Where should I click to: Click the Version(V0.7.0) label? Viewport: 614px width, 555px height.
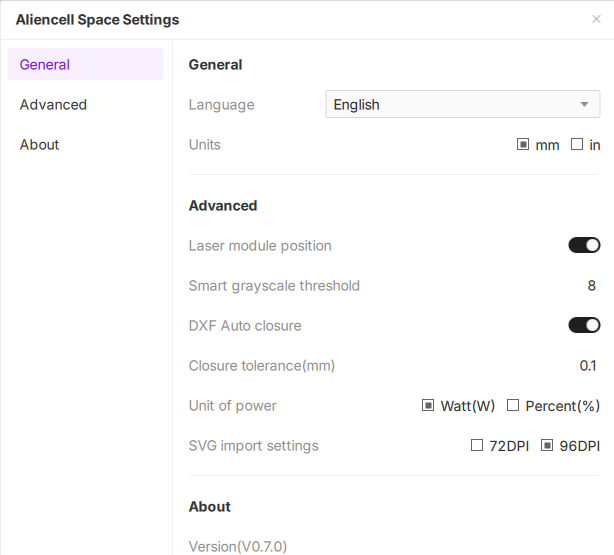pyautogui.click(x=238, y=546)
